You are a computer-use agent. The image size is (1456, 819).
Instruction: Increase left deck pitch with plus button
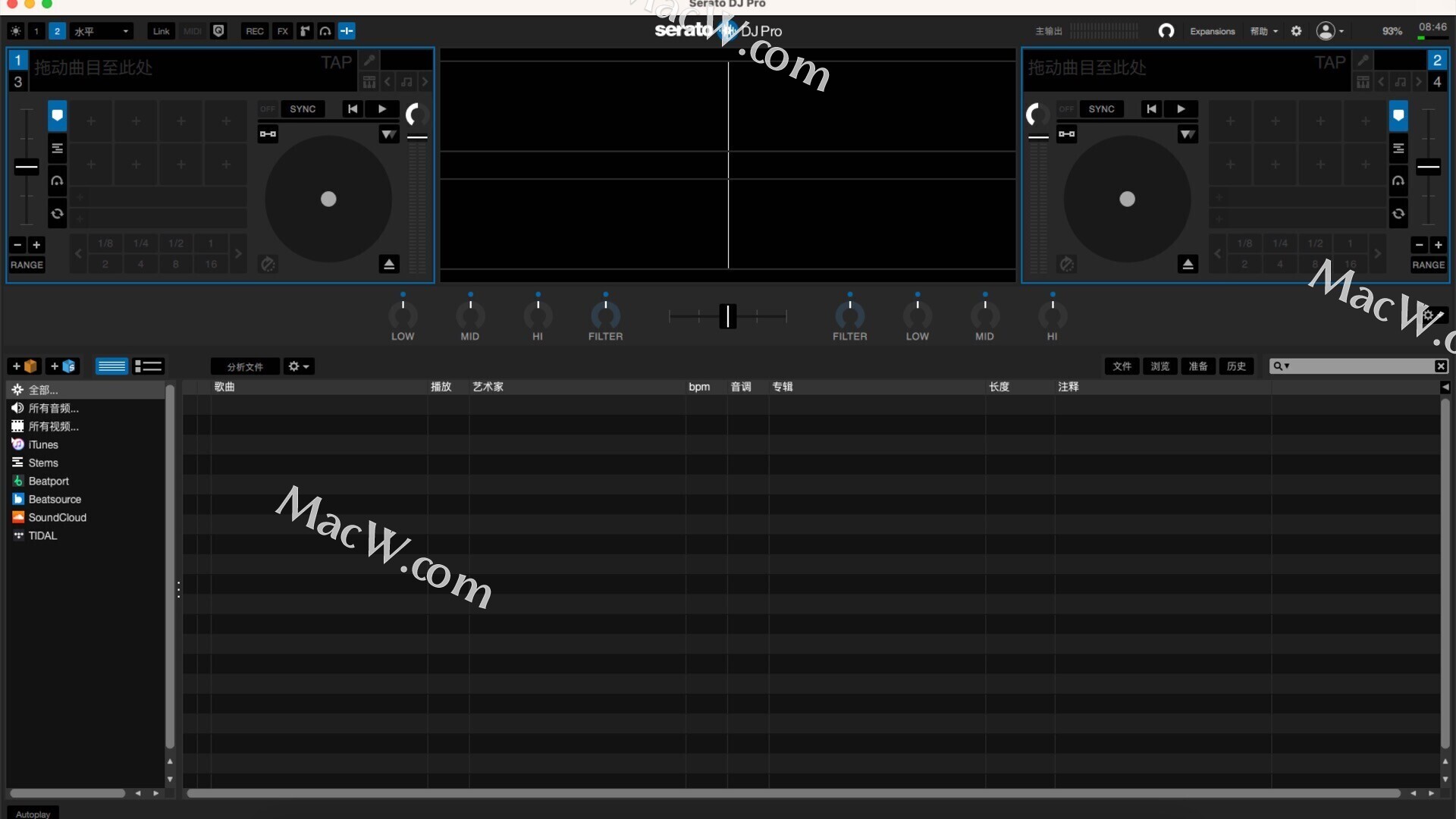pos(36,245)
